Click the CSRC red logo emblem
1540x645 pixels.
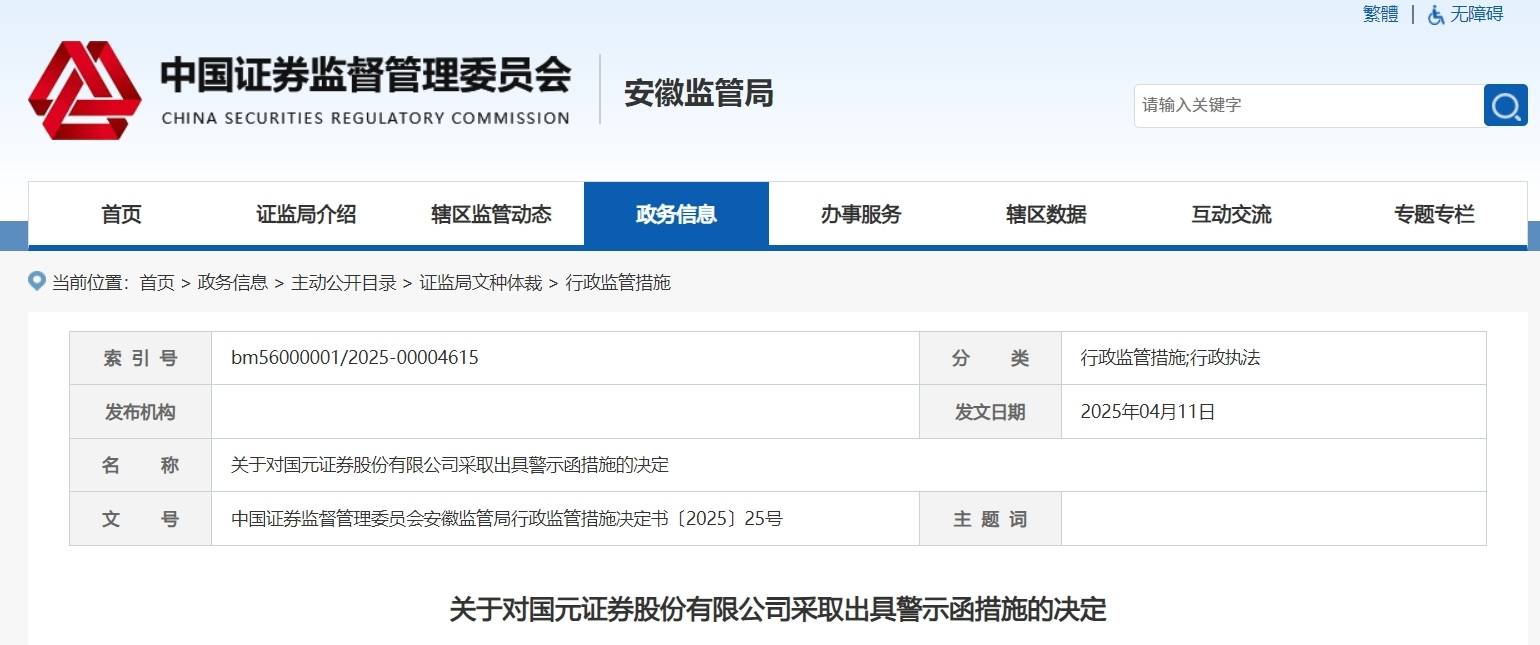[x=85, y=90]
